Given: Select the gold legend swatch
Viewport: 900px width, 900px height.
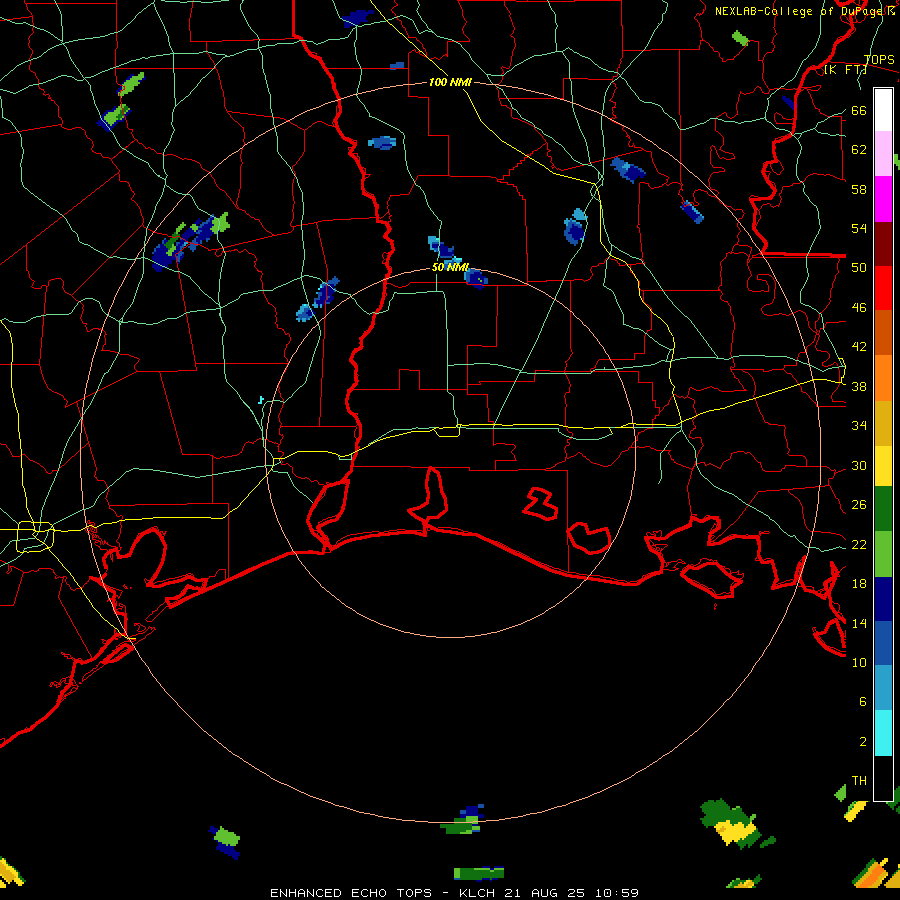Looking at the screenshot, I should click(x=883, y=423).
